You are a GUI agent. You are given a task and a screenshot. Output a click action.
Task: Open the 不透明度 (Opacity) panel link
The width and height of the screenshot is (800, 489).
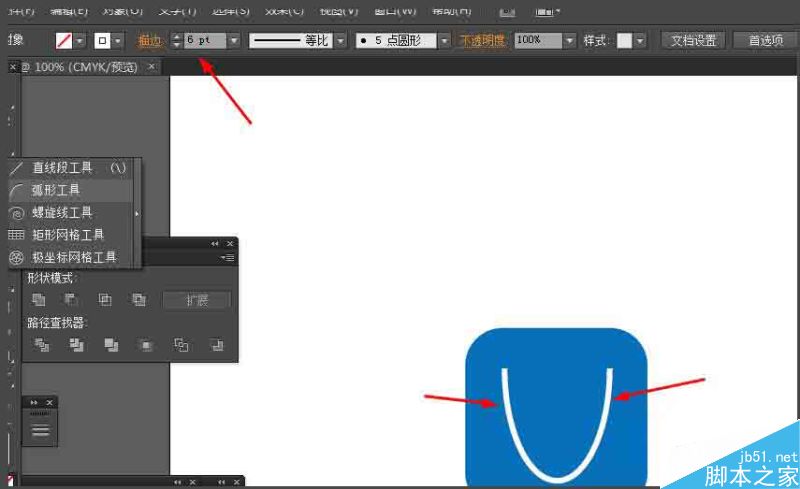tap(482, 40)
